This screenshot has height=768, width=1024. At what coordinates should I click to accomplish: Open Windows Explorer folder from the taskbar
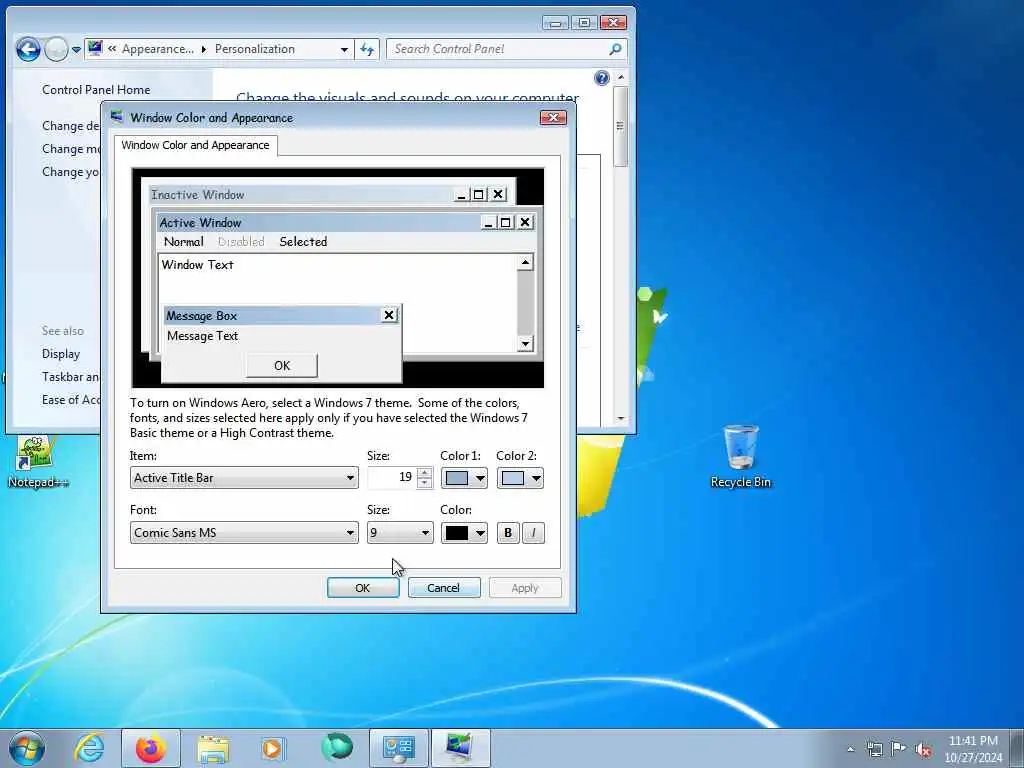click(213, 748)
